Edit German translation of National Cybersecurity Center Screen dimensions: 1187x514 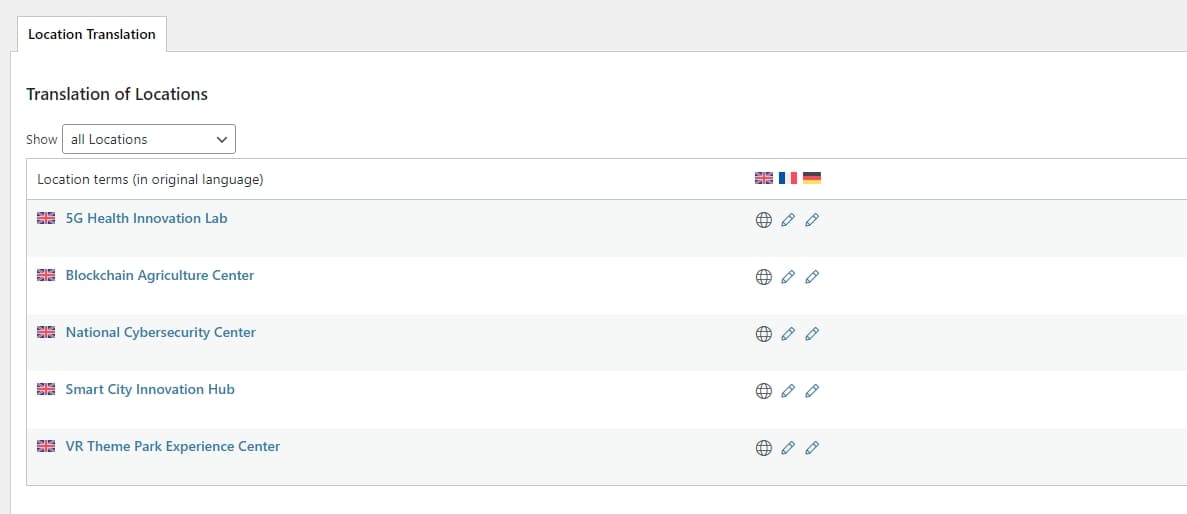pyautogui.click(x=812, y=334)
